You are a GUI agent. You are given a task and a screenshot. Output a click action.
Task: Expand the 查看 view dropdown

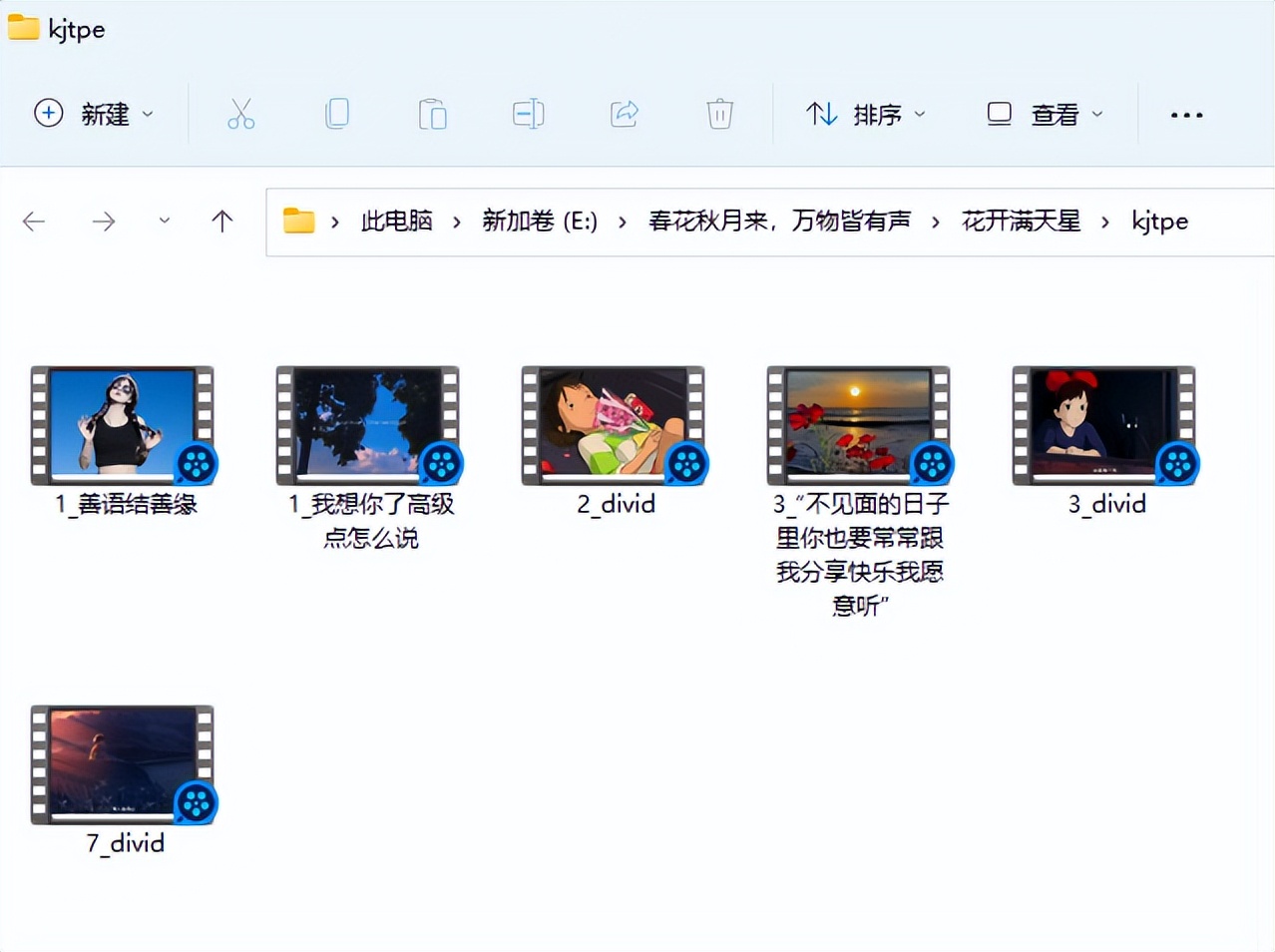tap(1095, 114)
